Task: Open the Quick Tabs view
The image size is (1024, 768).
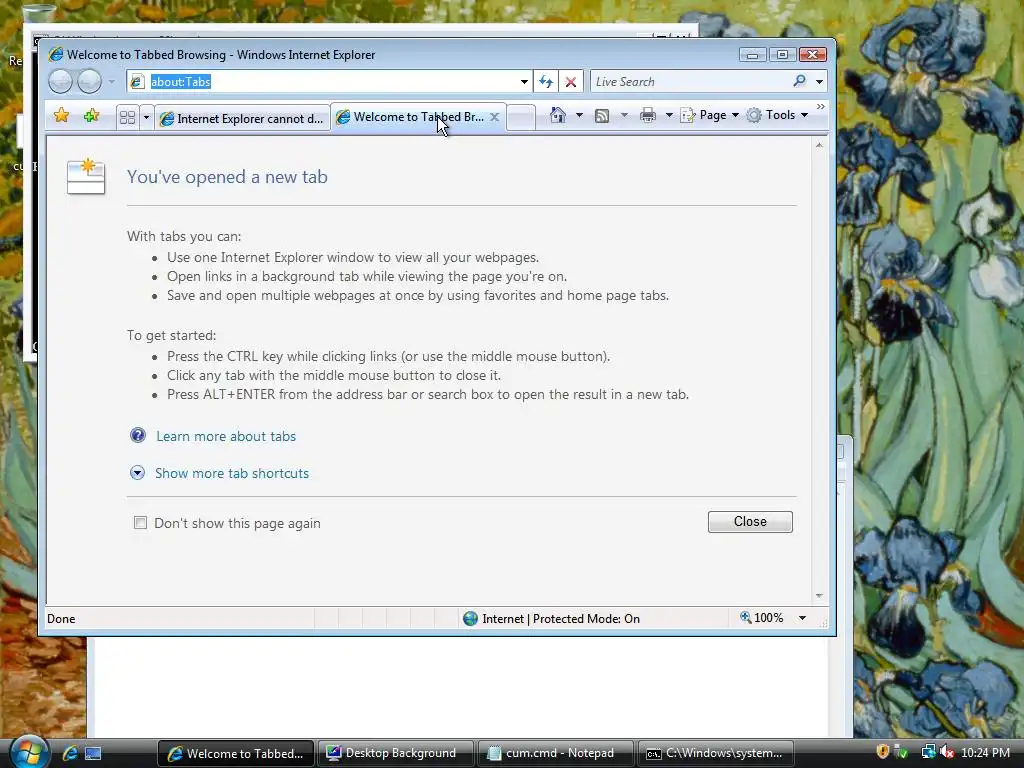Action: (127, 118)
